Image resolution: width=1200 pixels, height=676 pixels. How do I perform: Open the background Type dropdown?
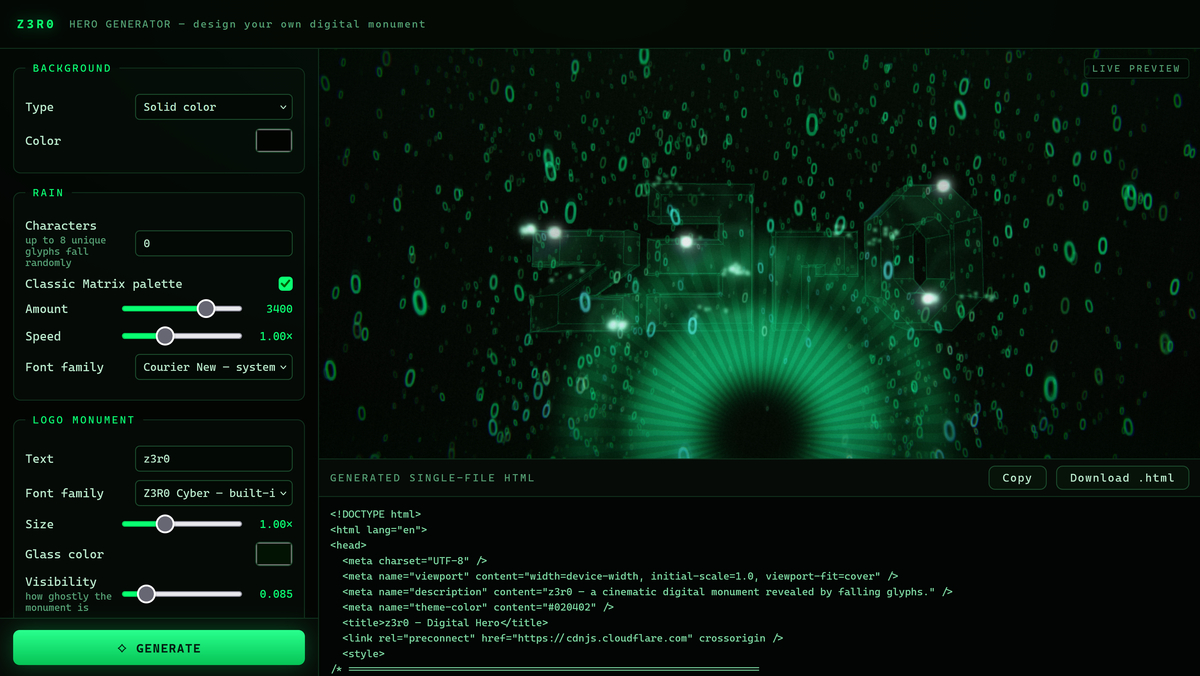[x=214, y=107]
